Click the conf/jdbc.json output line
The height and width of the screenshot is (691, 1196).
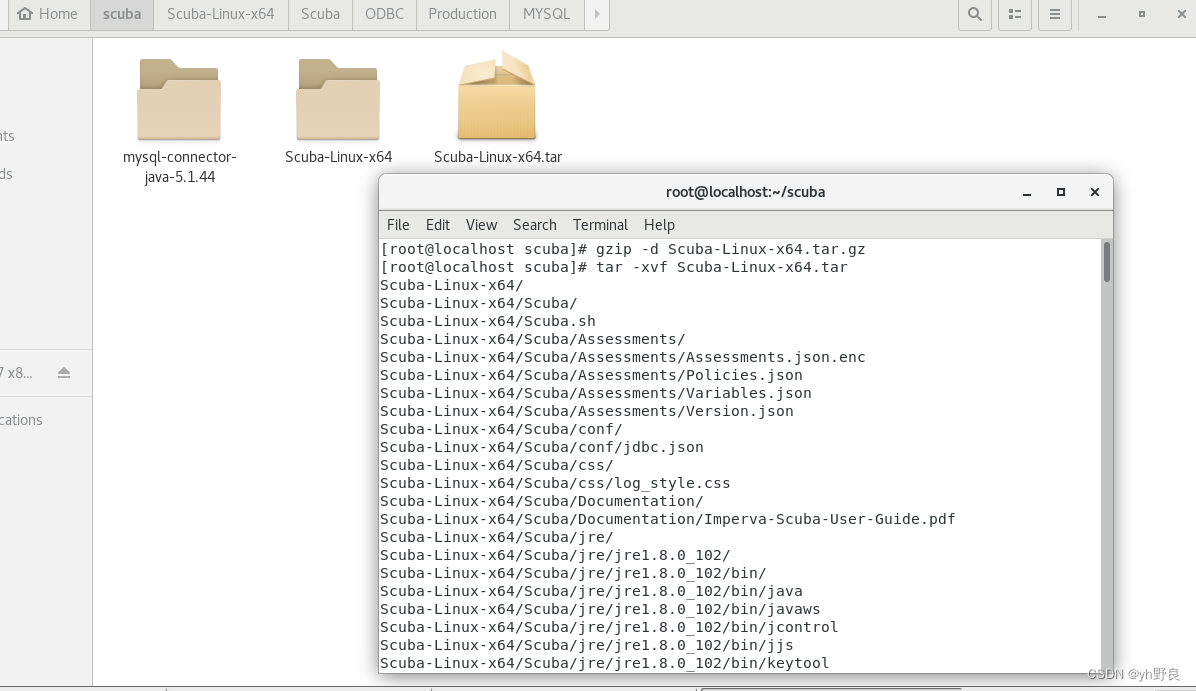pos(542,447)
